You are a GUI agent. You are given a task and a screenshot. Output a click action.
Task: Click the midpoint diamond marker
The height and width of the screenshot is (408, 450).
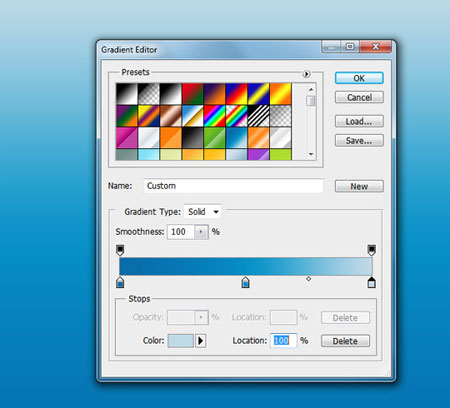point(309,279)
